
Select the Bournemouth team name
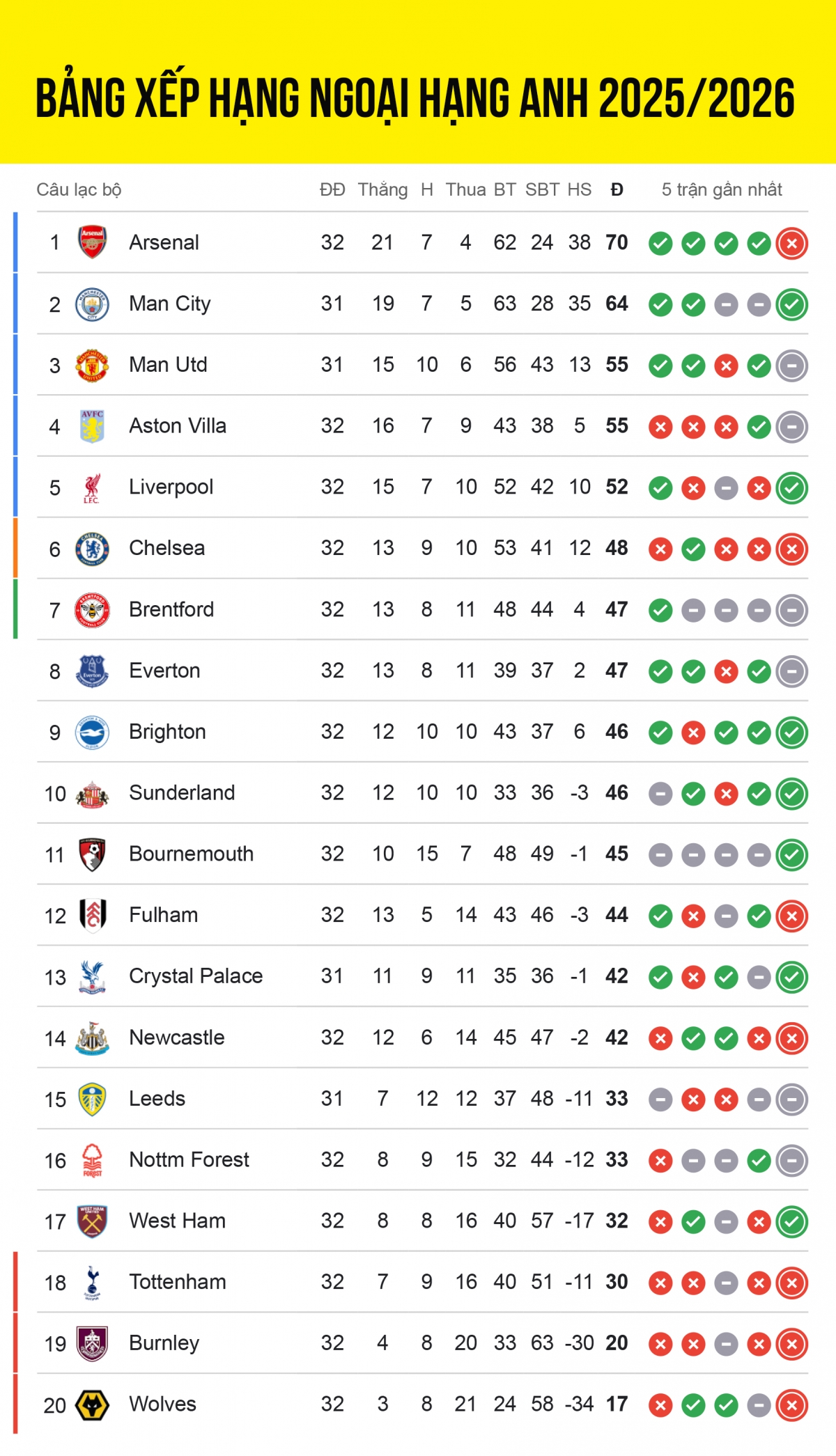191,854
